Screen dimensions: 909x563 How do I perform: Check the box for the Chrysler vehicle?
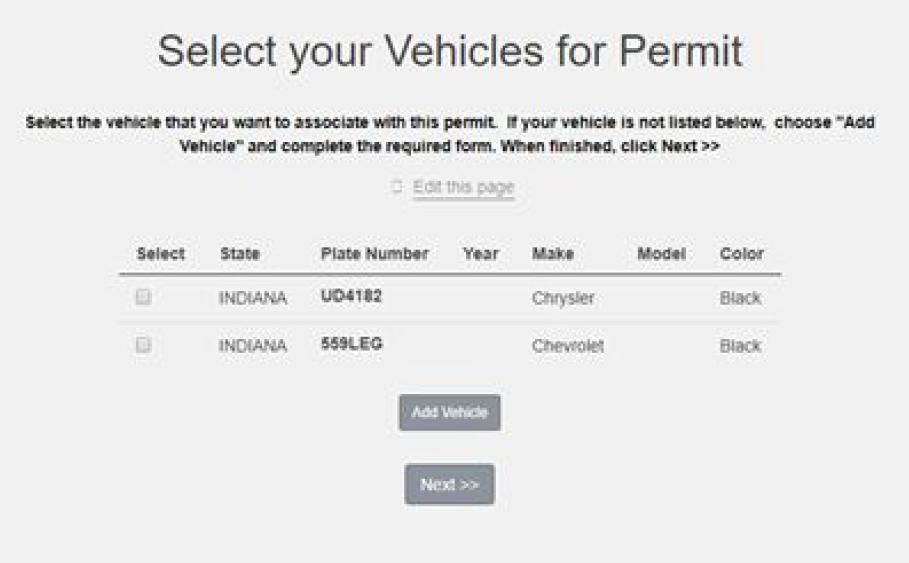coord(143,297)
